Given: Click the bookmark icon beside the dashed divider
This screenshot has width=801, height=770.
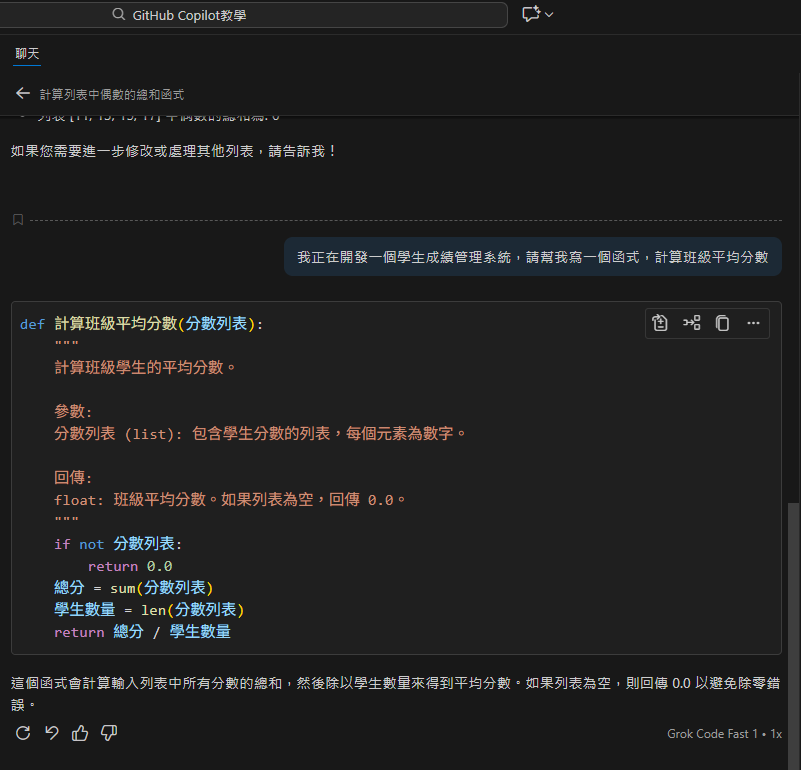Looking at the screenshot, I should click(x=17, y=219).
